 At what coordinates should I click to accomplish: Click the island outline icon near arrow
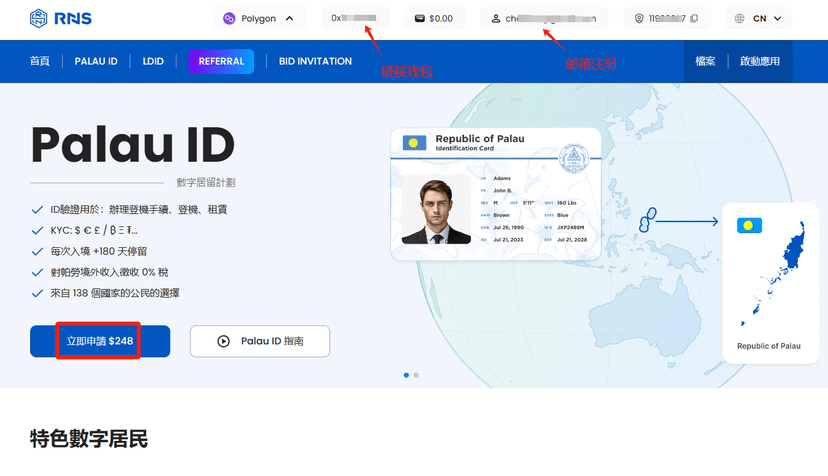pyautogui.click(x=647, y=220)
